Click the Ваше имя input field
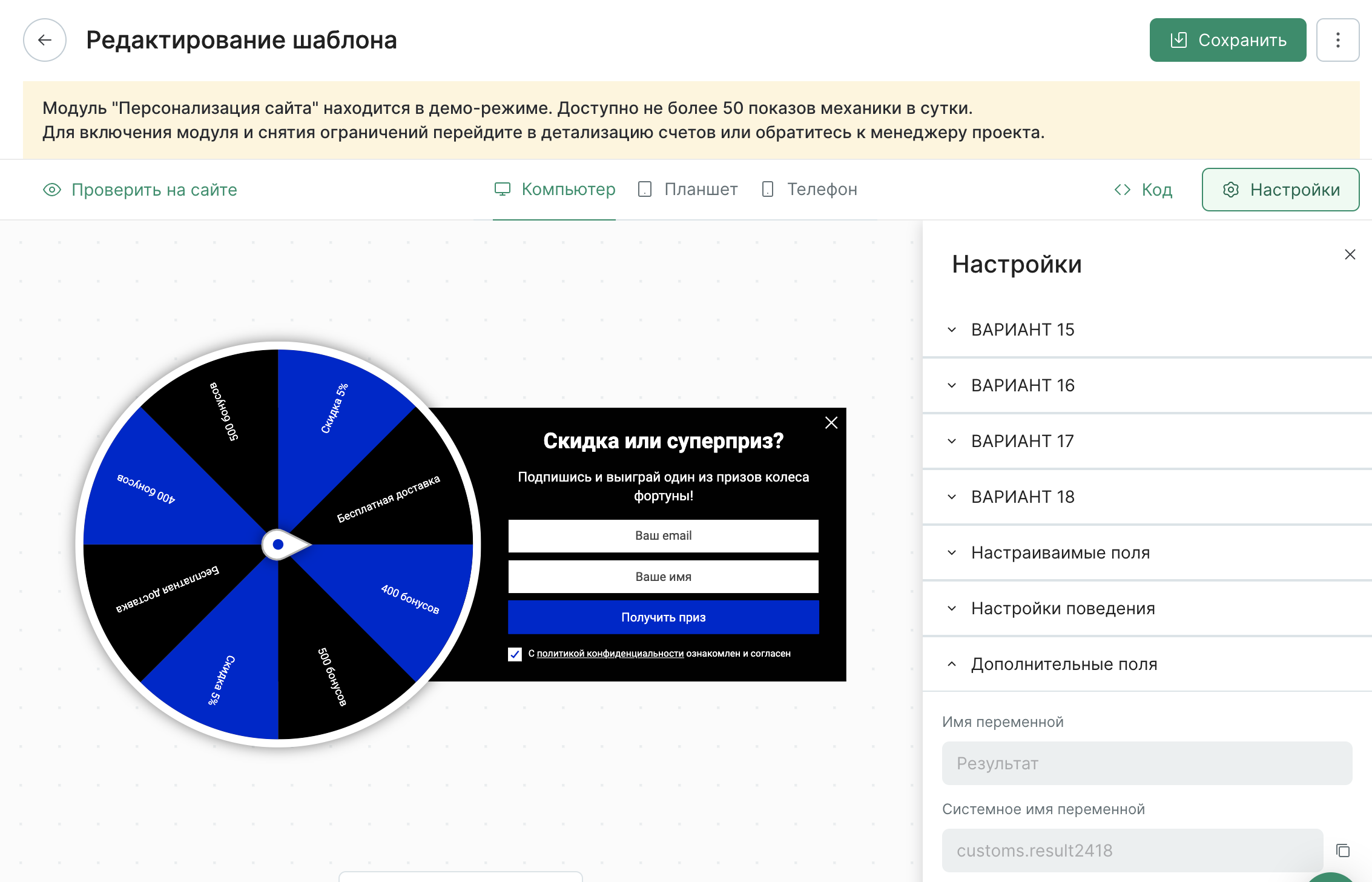Screen dimensions: 1372x882 point(663,577)
